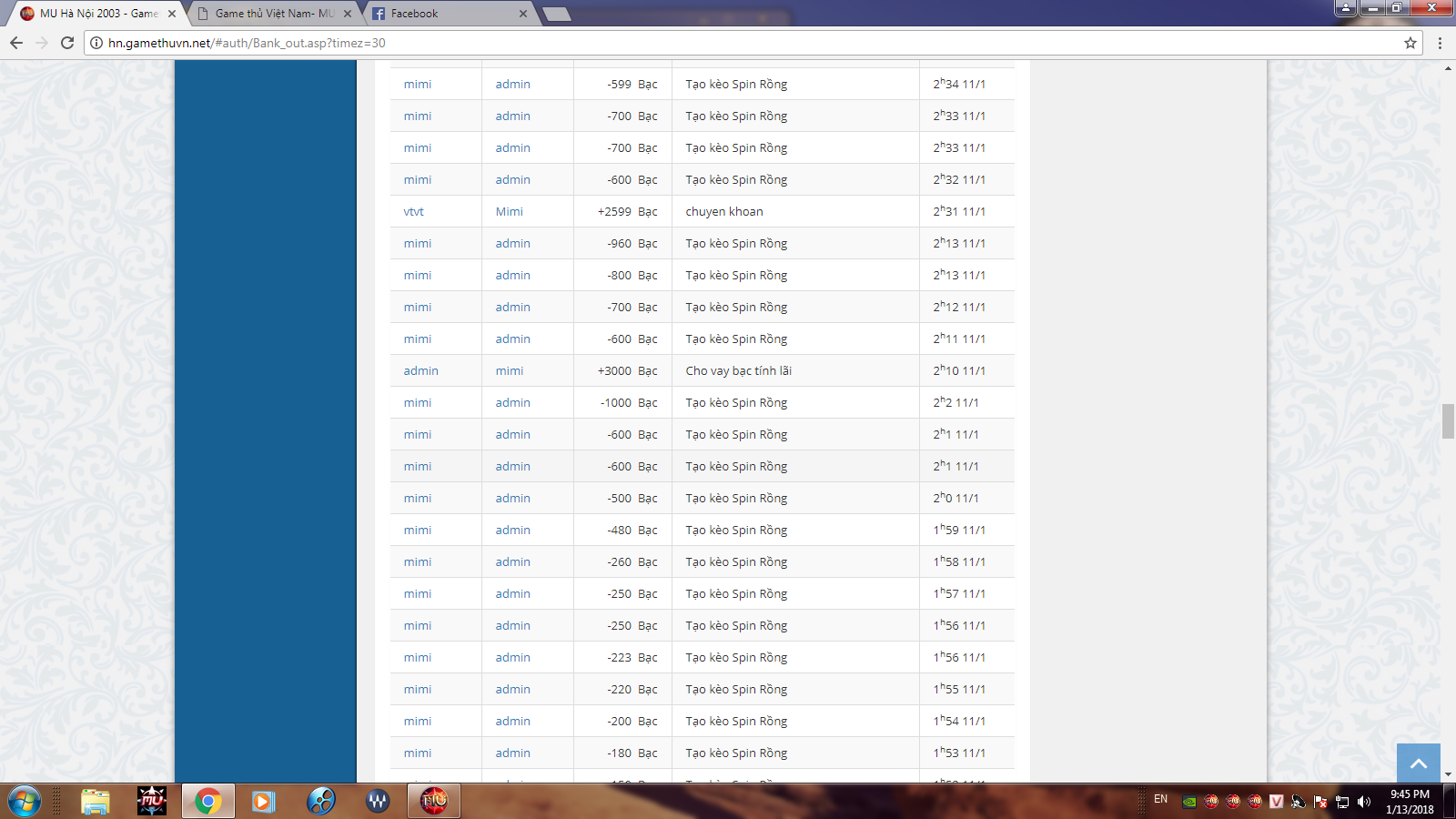Close the Facebook tab
The width and height of the screenshot is (1456, 819).
pos(523,14)
